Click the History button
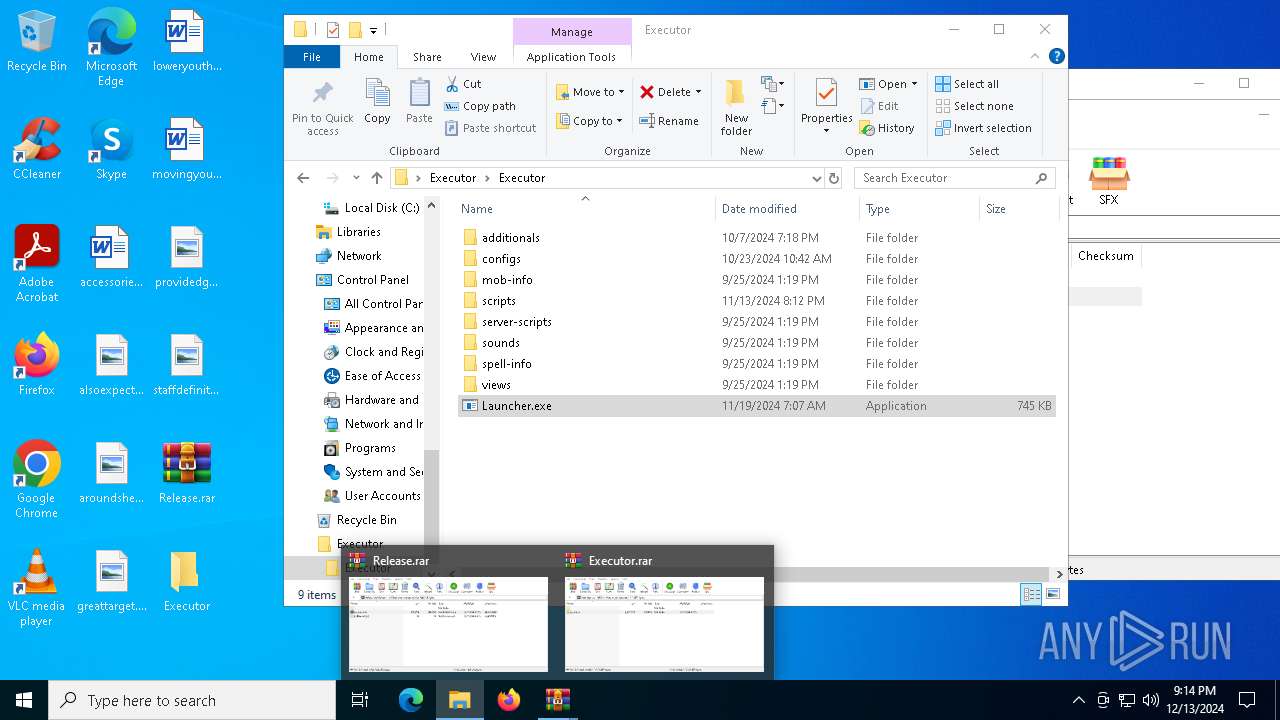Screen dimensions: 1280x720 pos(887,128)
